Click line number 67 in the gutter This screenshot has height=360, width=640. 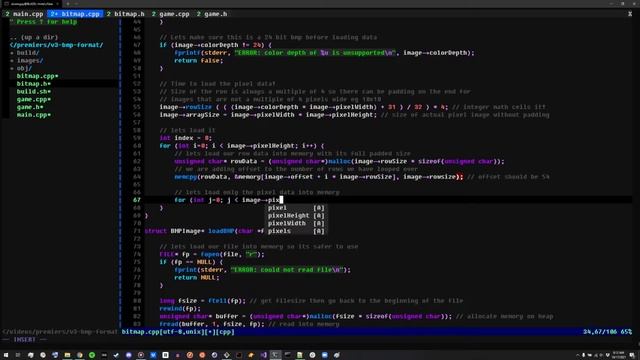[136, 200]
